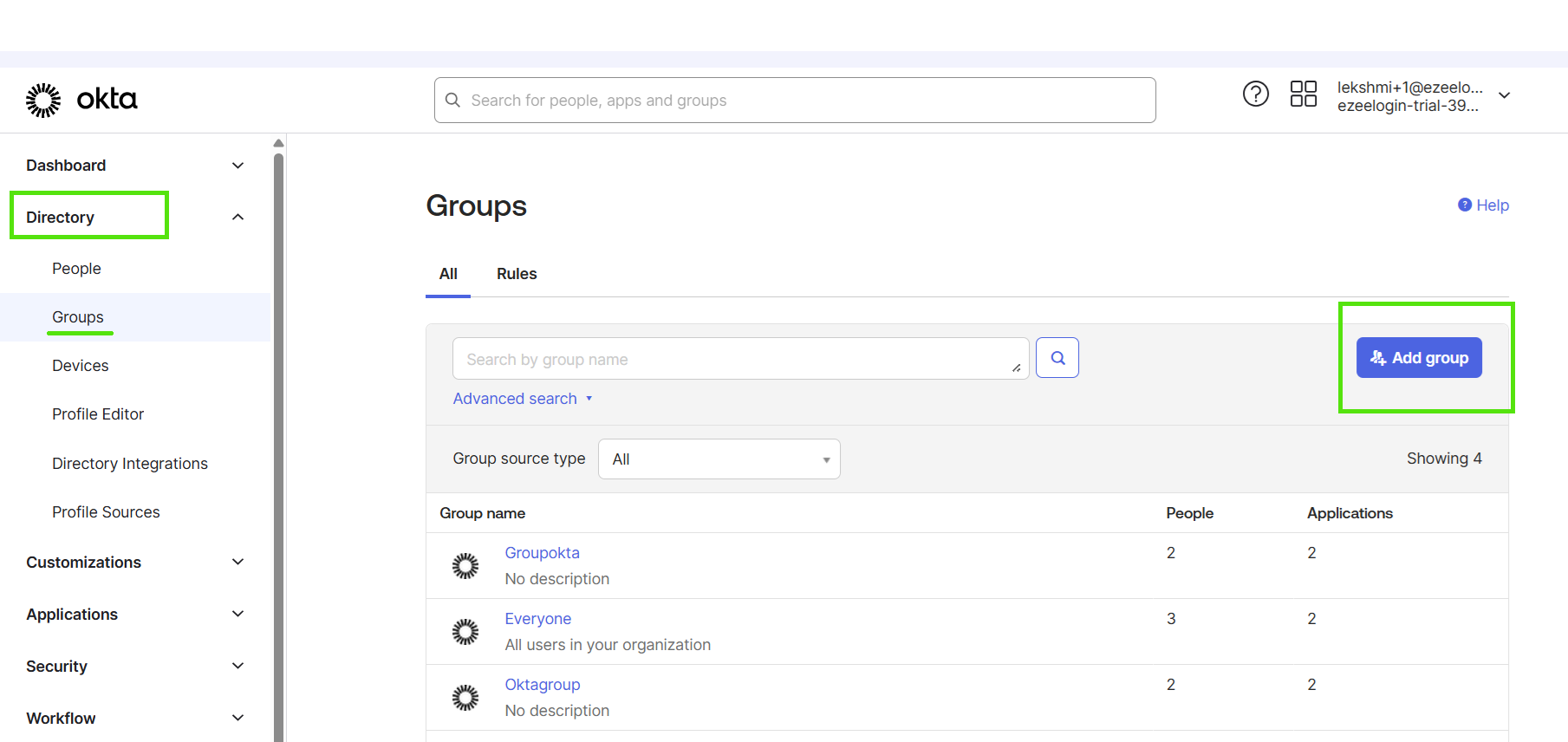Switch to the Rules tab

[517, 274]
